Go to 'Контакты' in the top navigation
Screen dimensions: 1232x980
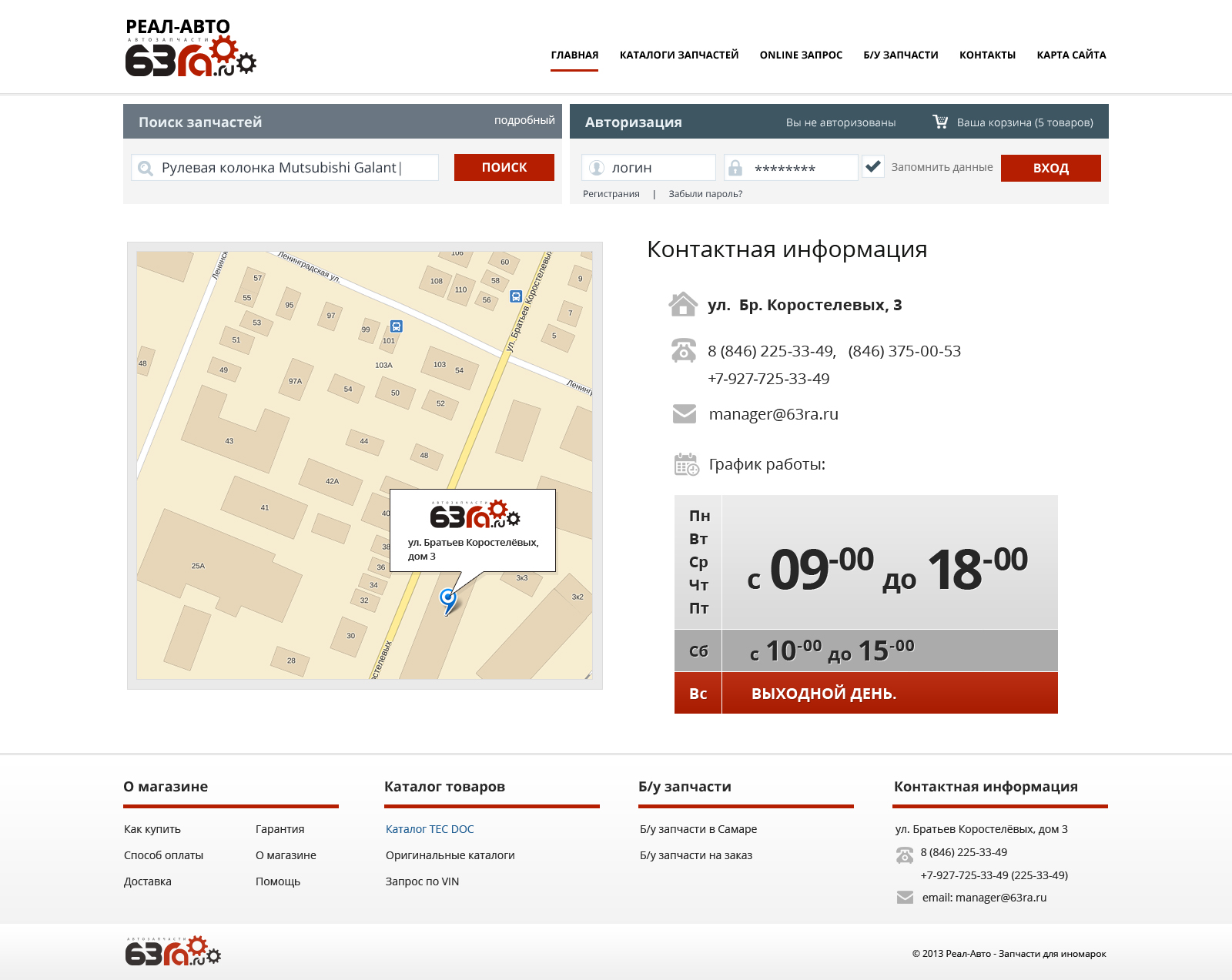point(987,55)
